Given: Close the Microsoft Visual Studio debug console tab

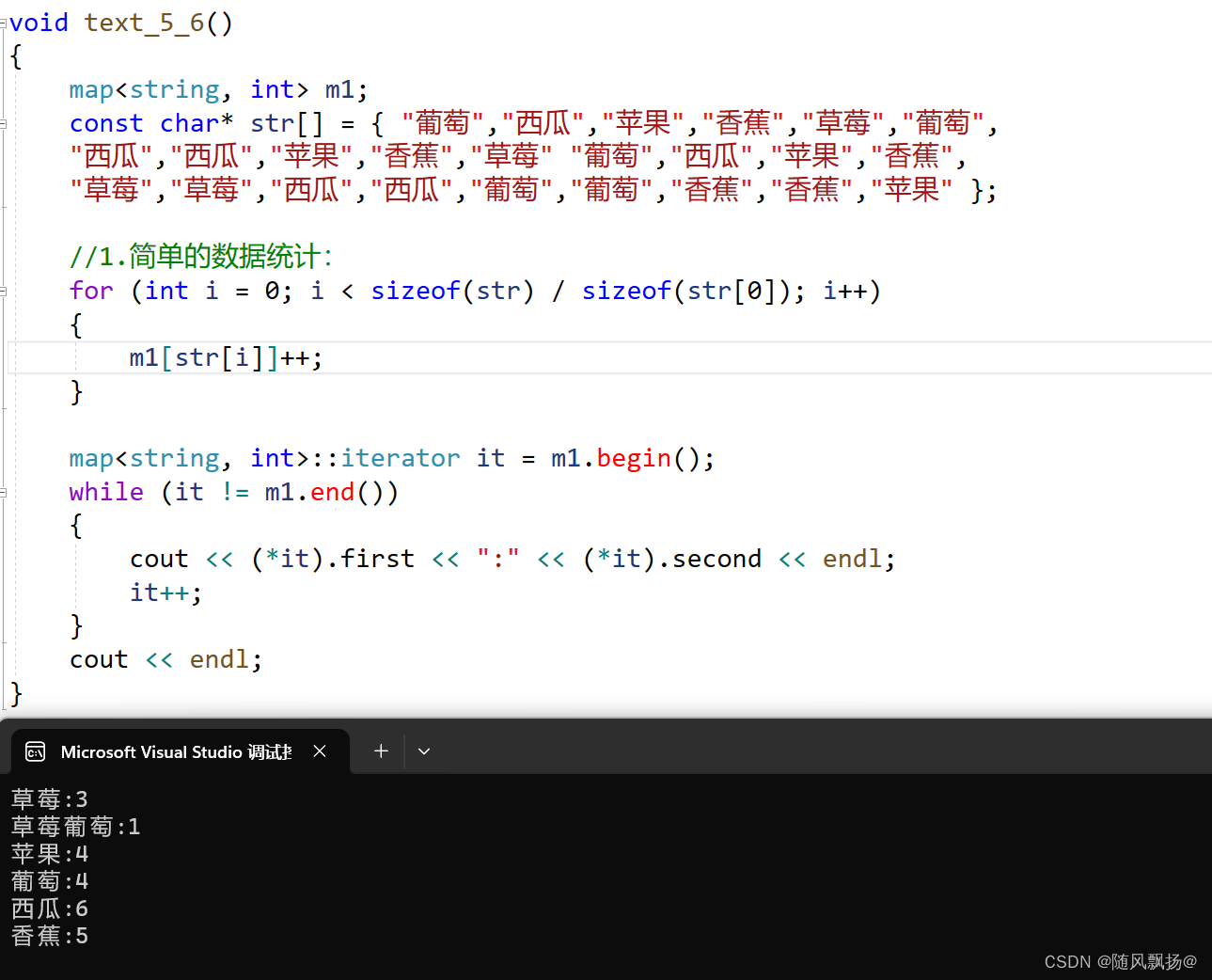Looking at the screenshot, I should [x=320, y=751].
